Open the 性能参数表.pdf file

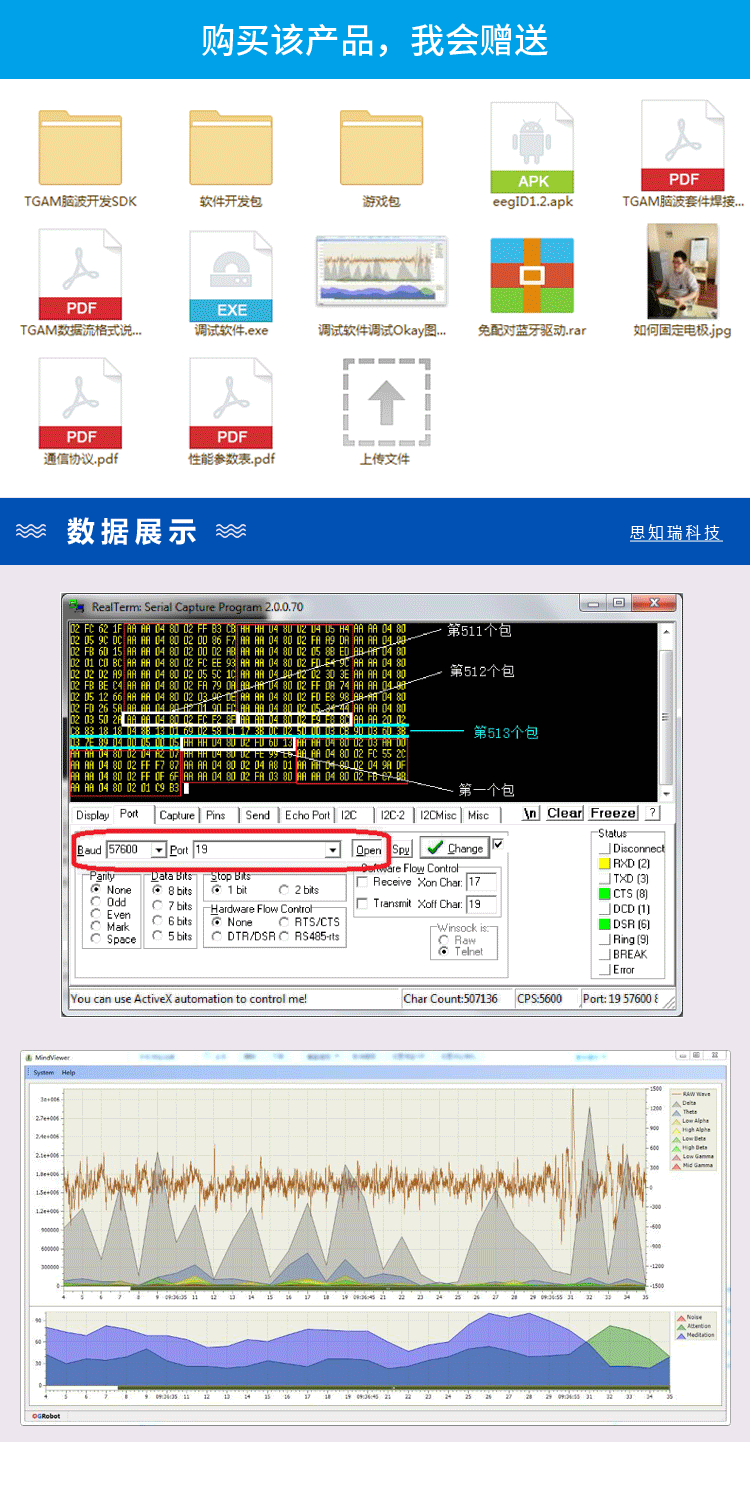(231, 404)
